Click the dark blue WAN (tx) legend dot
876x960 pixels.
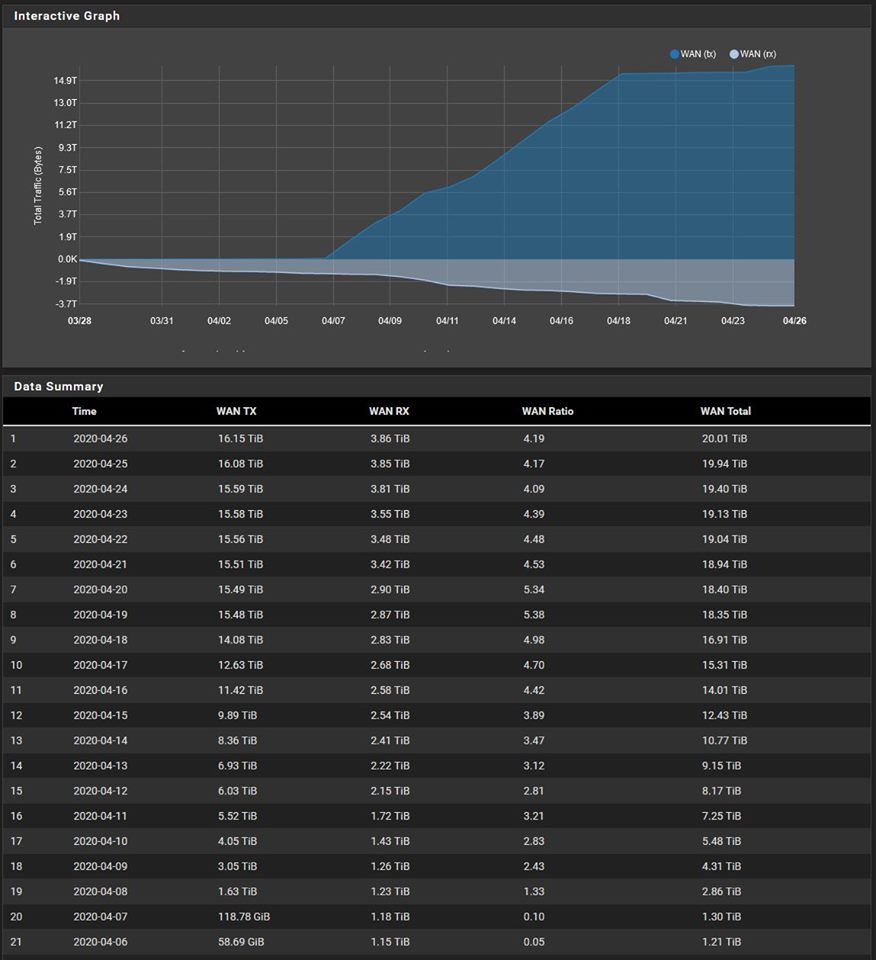coord(675,54)
